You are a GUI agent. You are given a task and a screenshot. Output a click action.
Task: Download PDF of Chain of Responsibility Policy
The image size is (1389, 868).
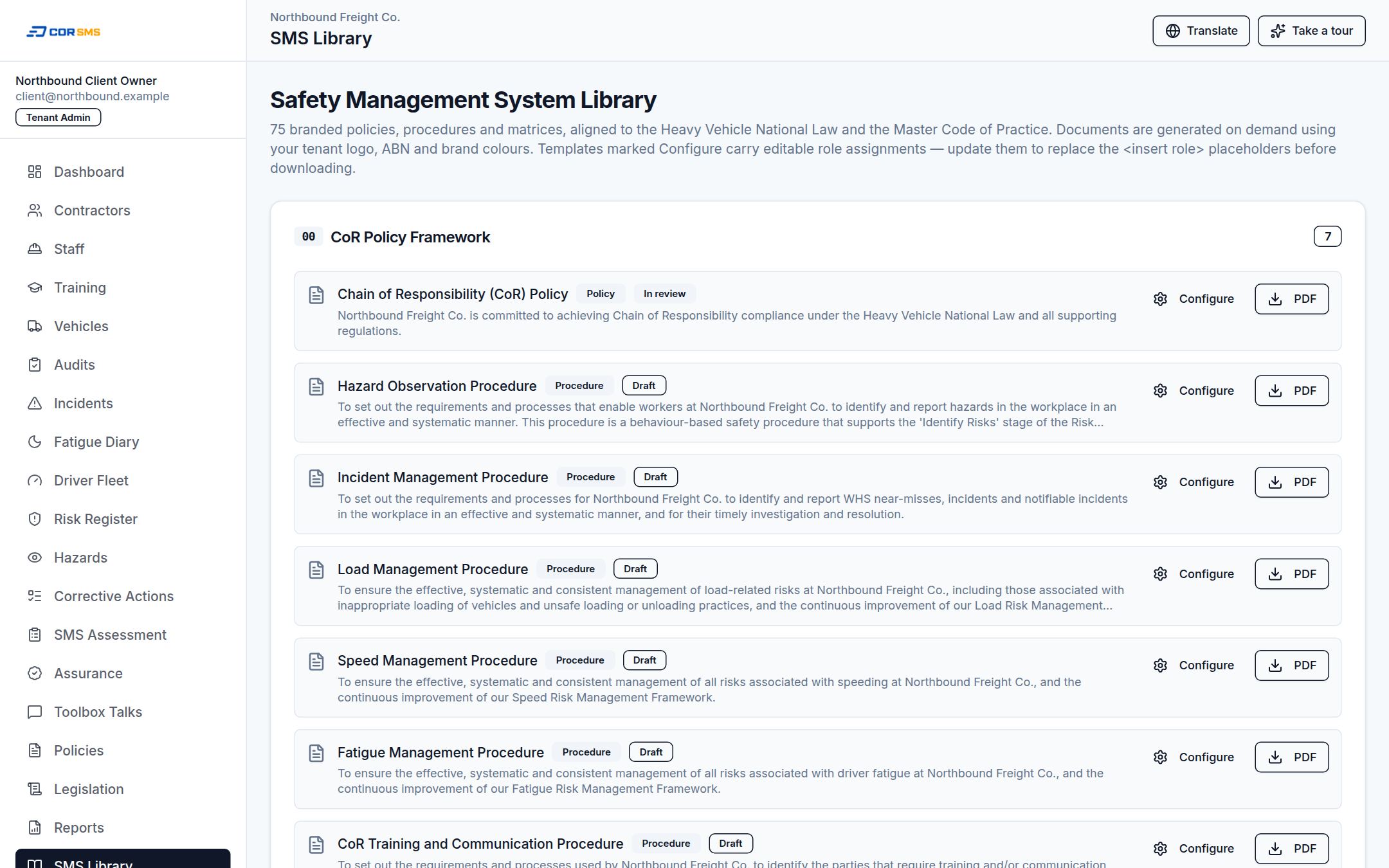coord(1291,299)
